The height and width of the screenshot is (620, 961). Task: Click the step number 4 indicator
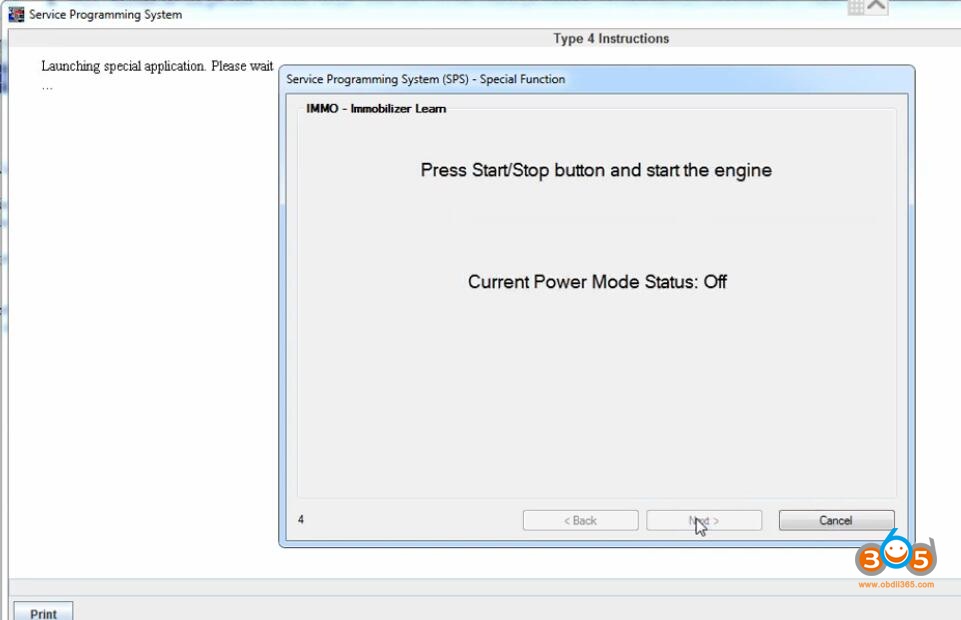coord(301,519)
